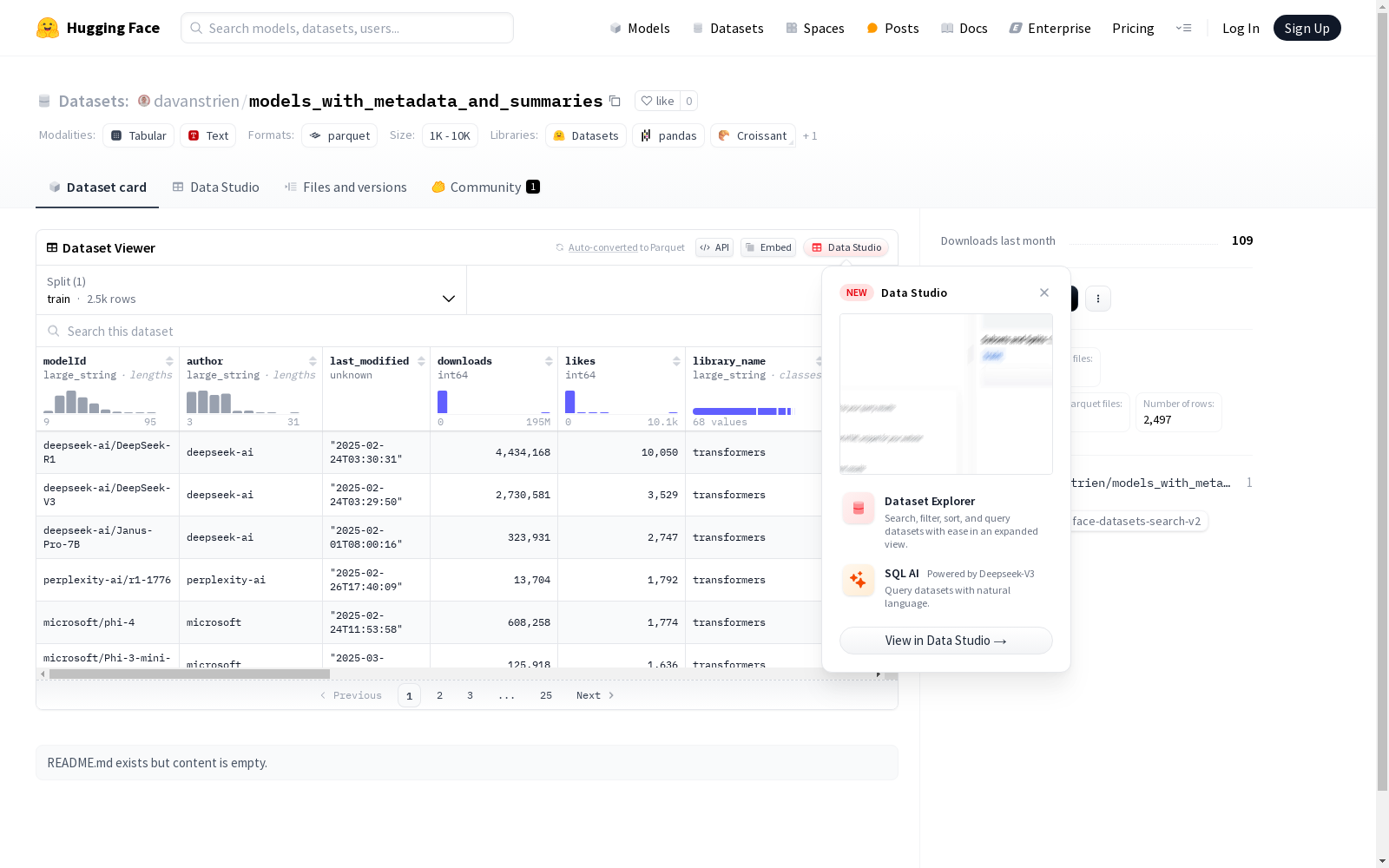Show the +1 more libraries
Screen dimensions: 1389x868
810,135
